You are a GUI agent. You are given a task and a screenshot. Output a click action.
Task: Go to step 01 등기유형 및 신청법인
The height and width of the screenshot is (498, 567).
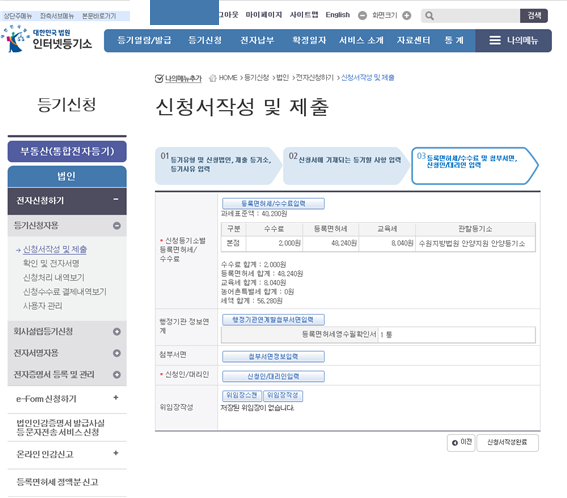218,166
